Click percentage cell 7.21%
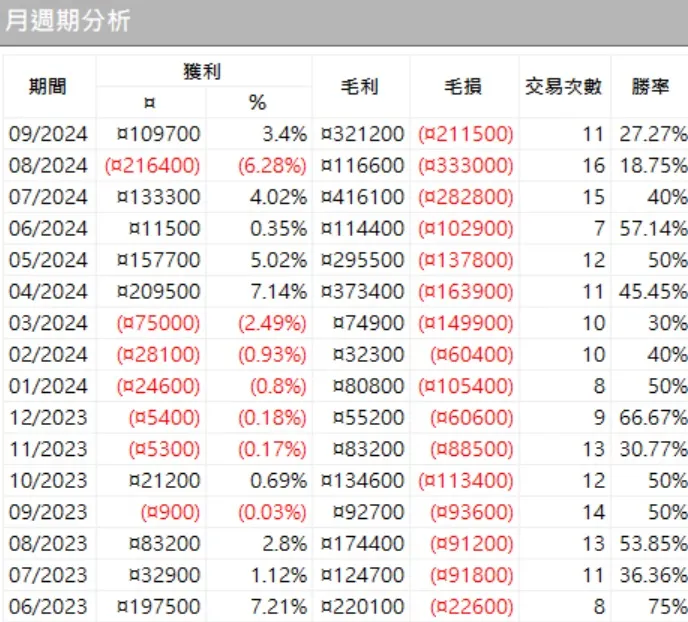The height and width of the screenshot is (622, 688). (x=279, y=607)
